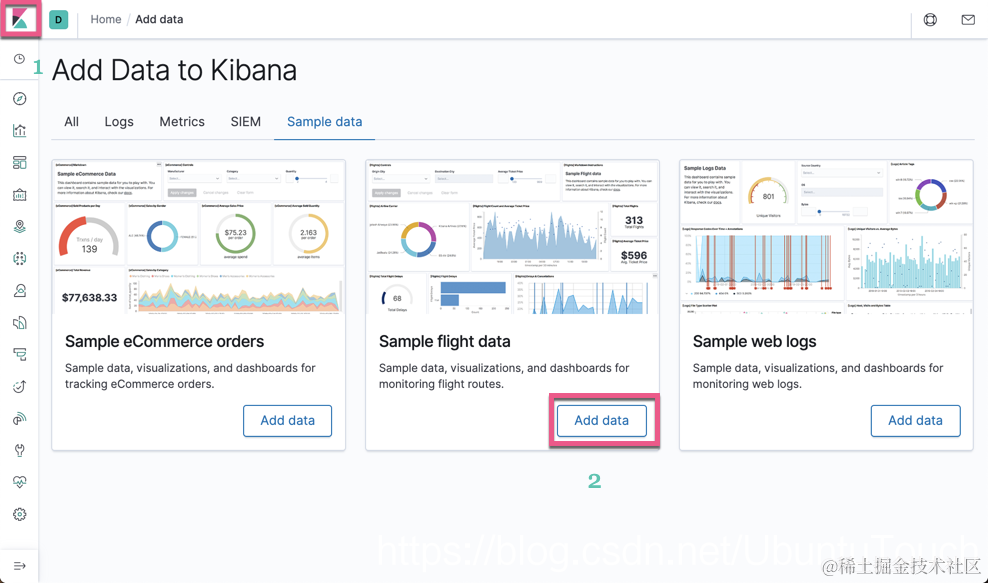Open Infrastructure icon in sidebar
The width and height of the screenshot is (988, 583).
click(20, 291)
